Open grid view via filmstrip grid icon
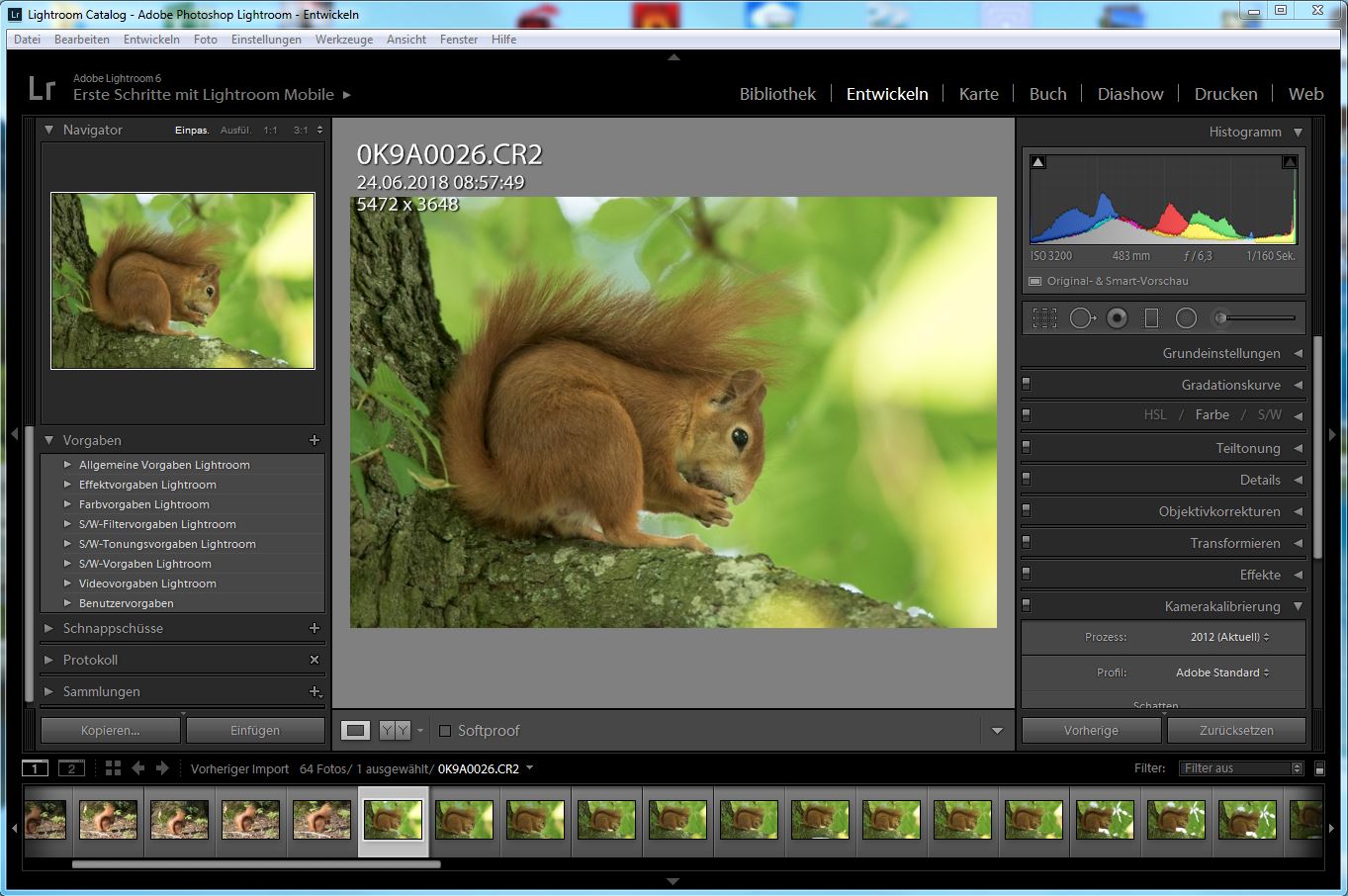The width and height of the screenshot is (1348, 896). click(x=113, y=768)
